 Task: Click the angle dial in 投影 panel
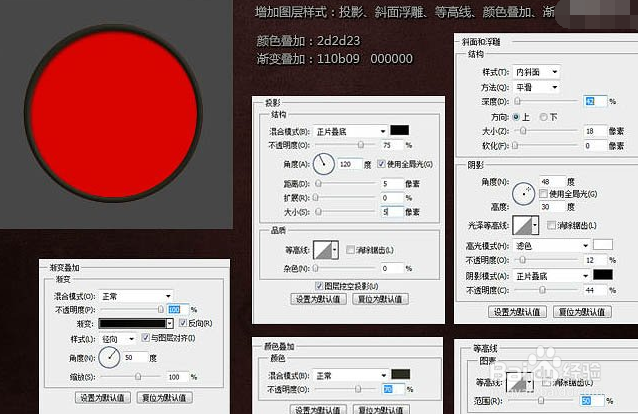(x=324, y=164)
